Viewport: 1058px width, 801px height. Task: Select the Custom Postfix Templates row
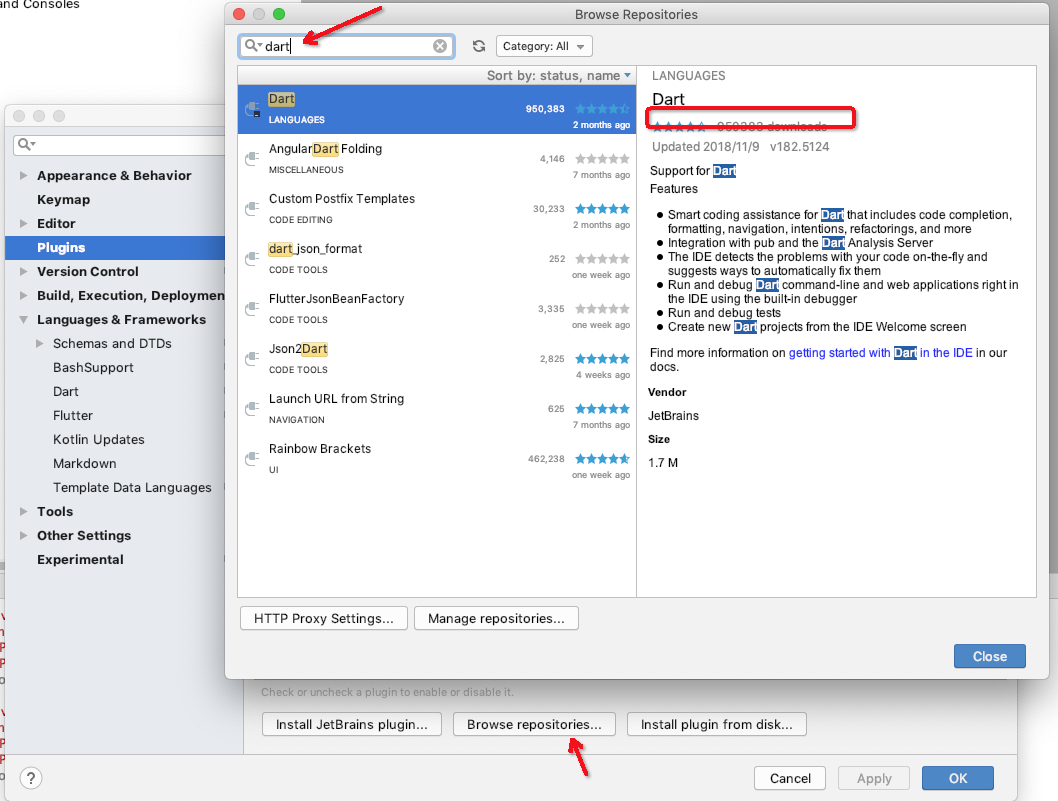[437, 209]
